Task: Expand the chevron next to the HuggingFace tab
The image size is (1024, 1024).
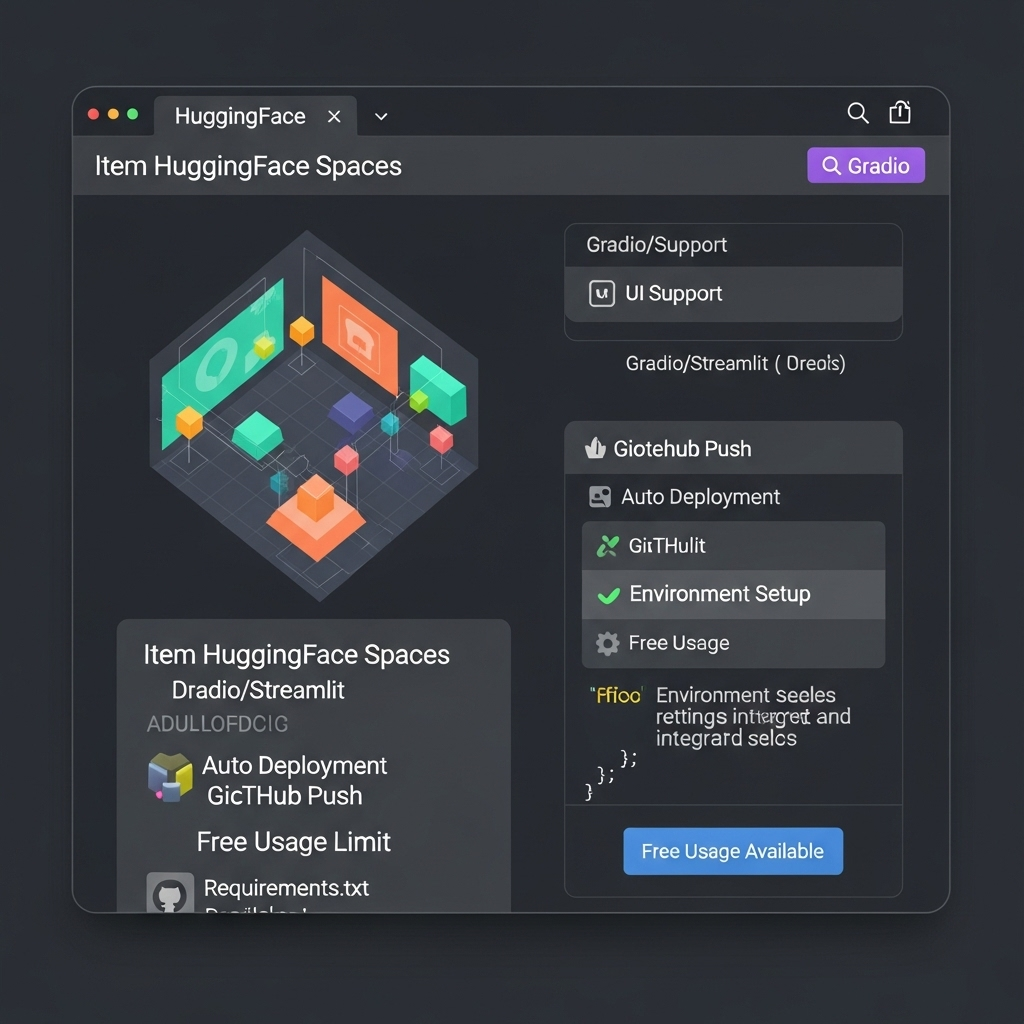Action: pos(380,116)
